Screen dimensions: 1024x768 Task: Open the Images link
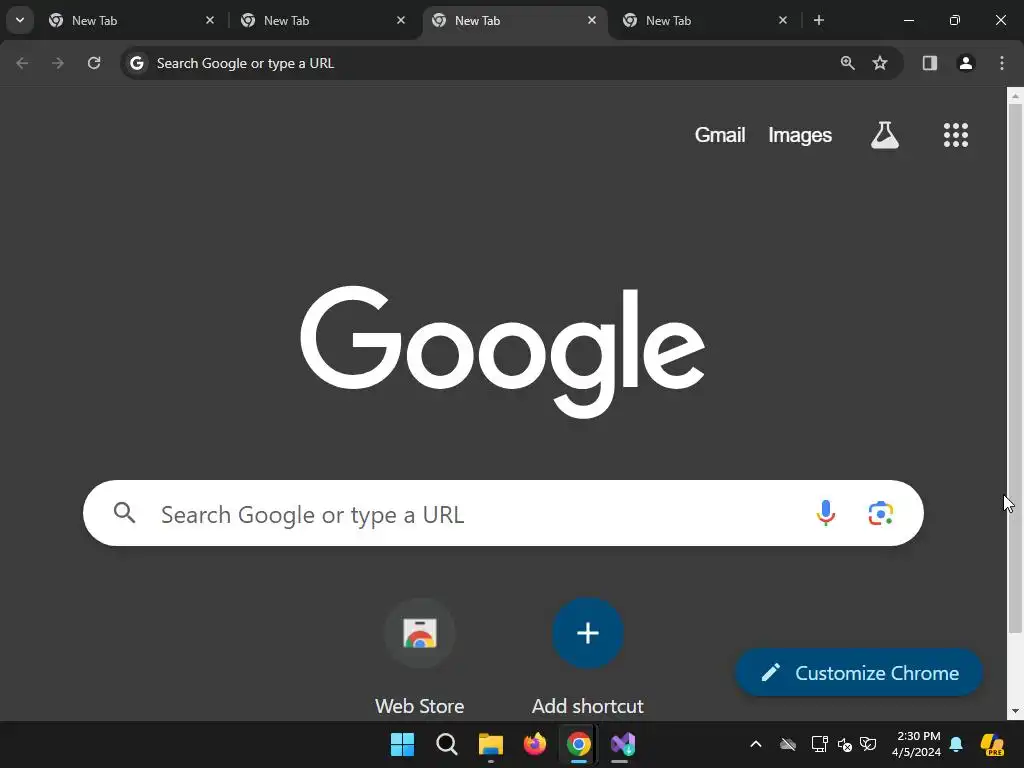(x=800, y=135)
